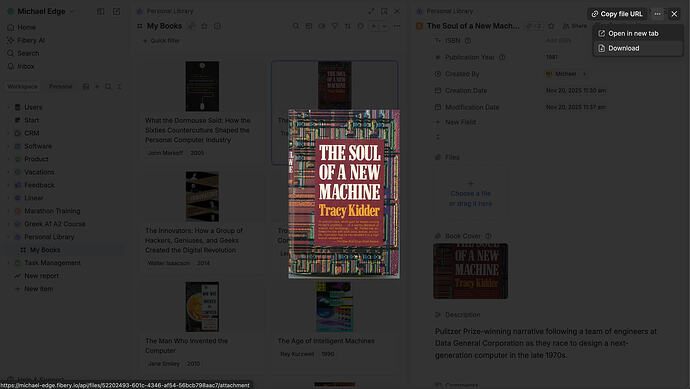Copy the entity link with the chain icon

click(x=530, y=26)
